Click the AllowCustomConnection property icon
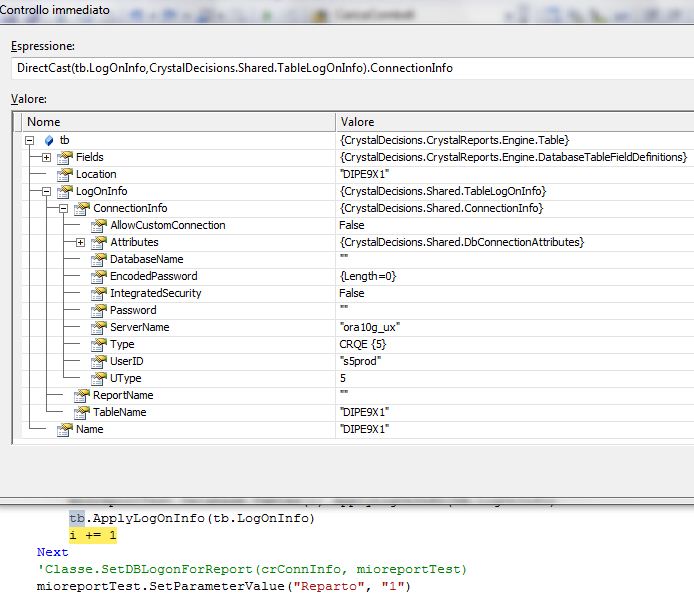This screenshot has height=596, width=694. 99,225
